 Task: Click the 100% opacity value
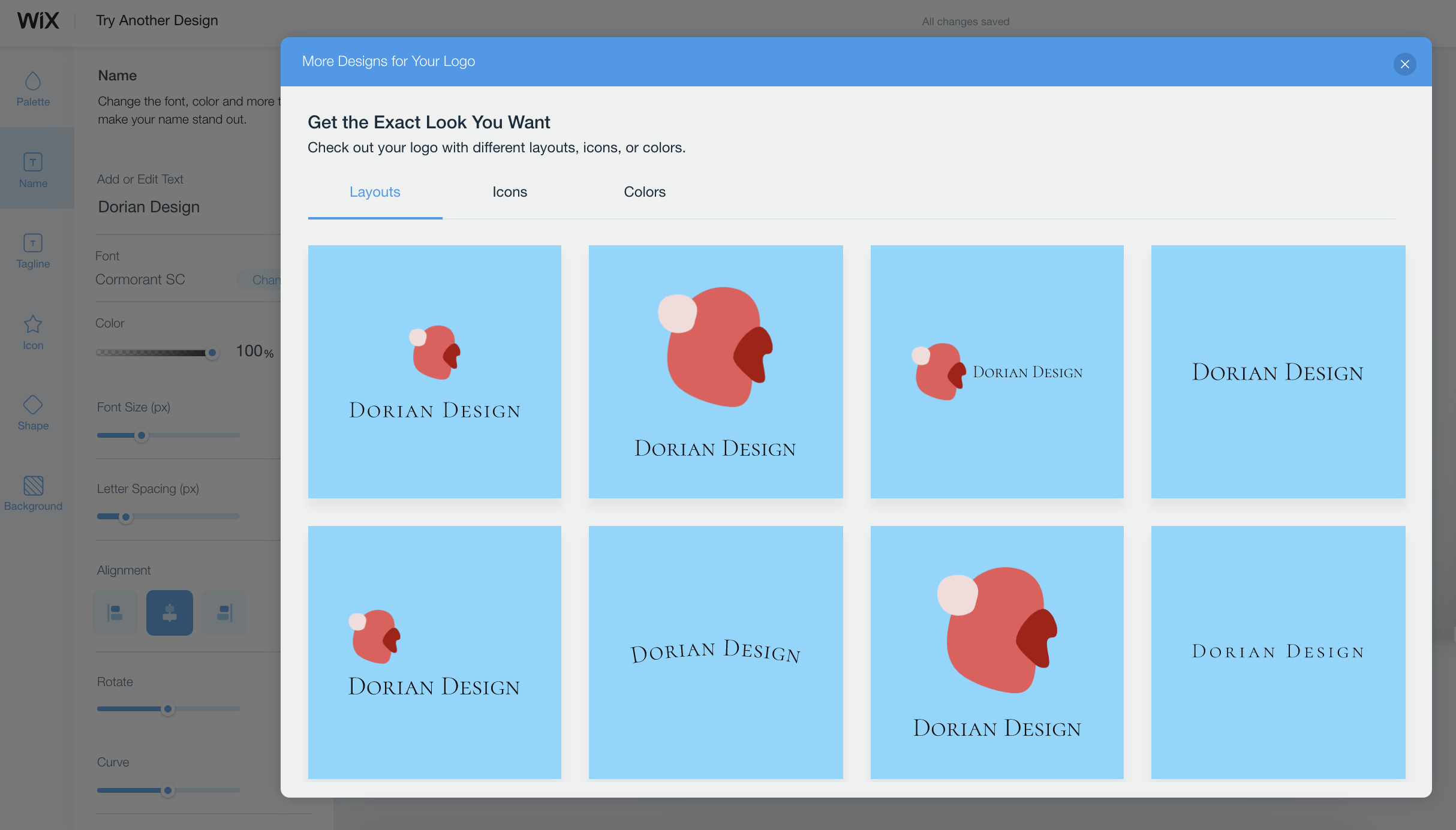(255, 351)
